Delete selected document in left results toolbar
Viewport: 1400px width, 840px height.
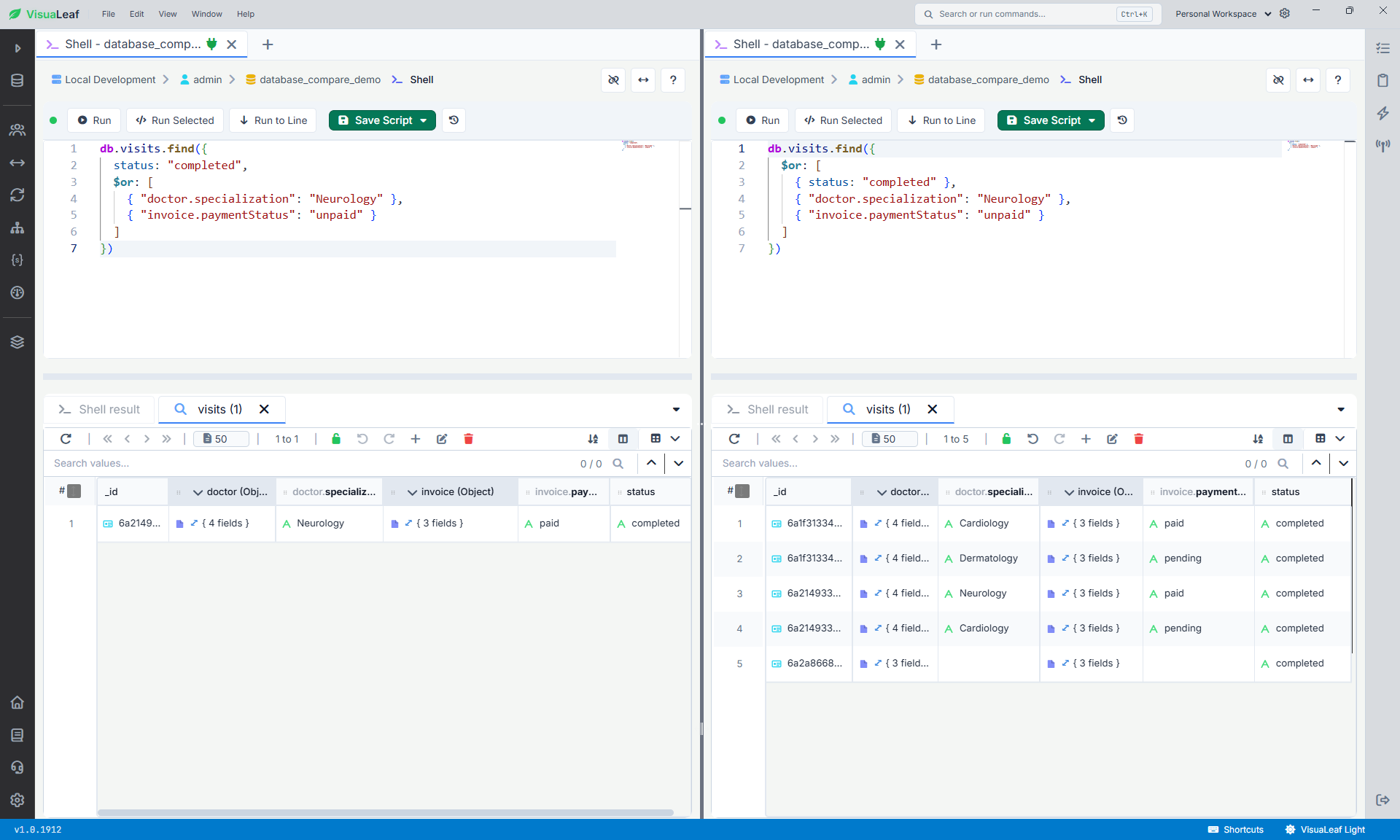[469, 439]
